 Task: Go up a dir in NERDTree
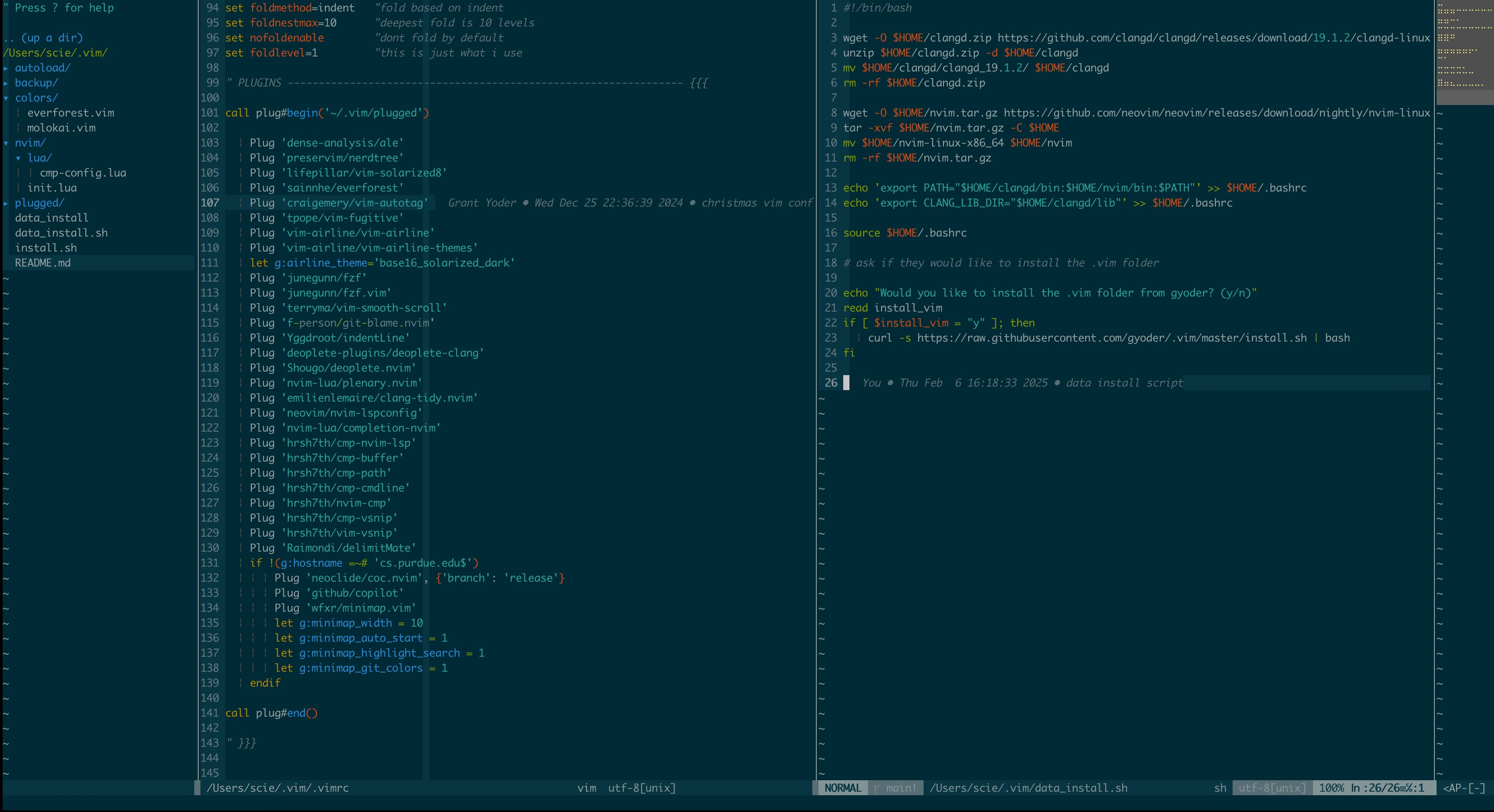pyautogui.click(x=44, y=38)
